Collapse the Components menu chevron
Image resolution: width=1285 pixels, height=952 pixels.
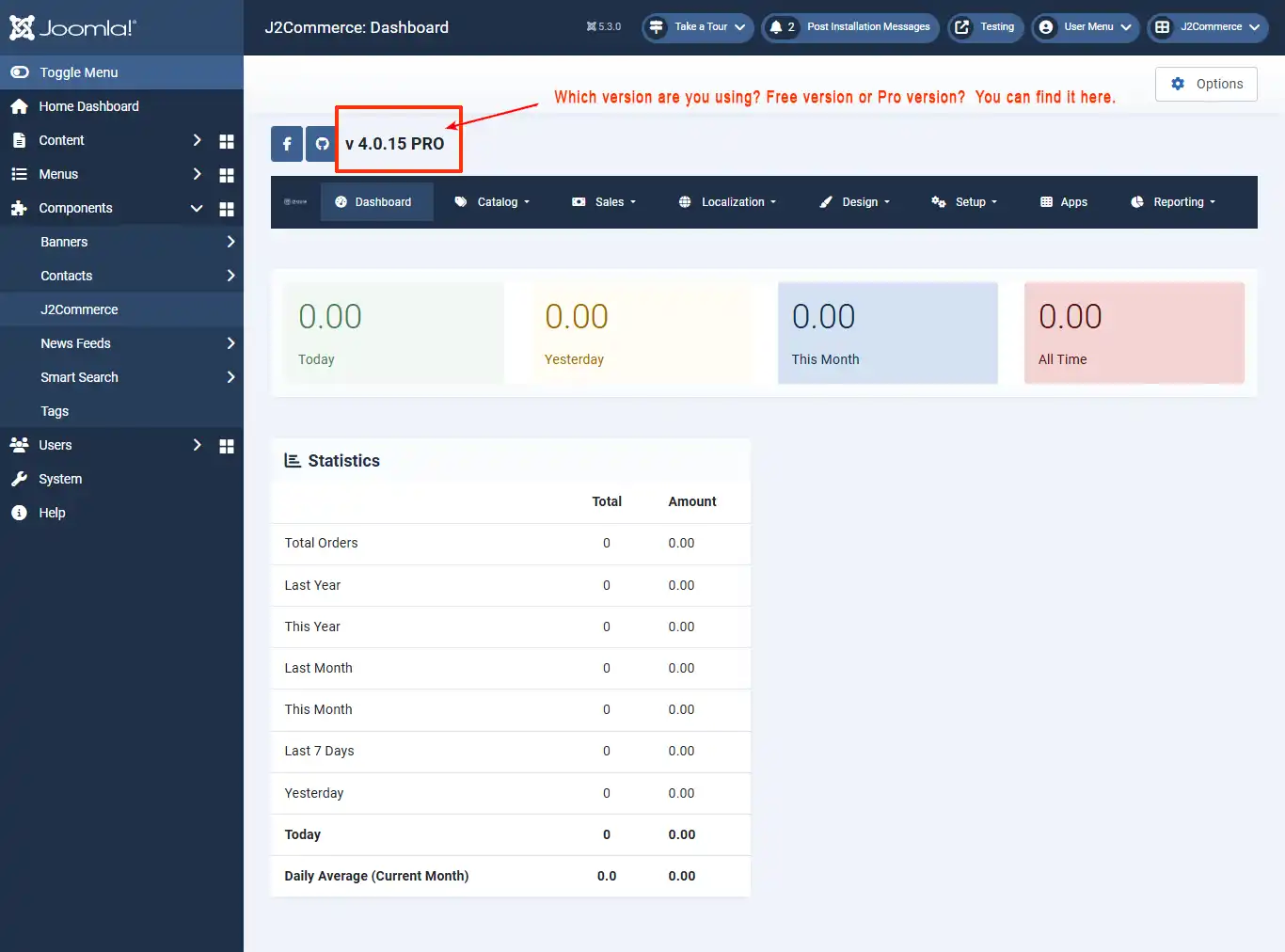[197, 208]
